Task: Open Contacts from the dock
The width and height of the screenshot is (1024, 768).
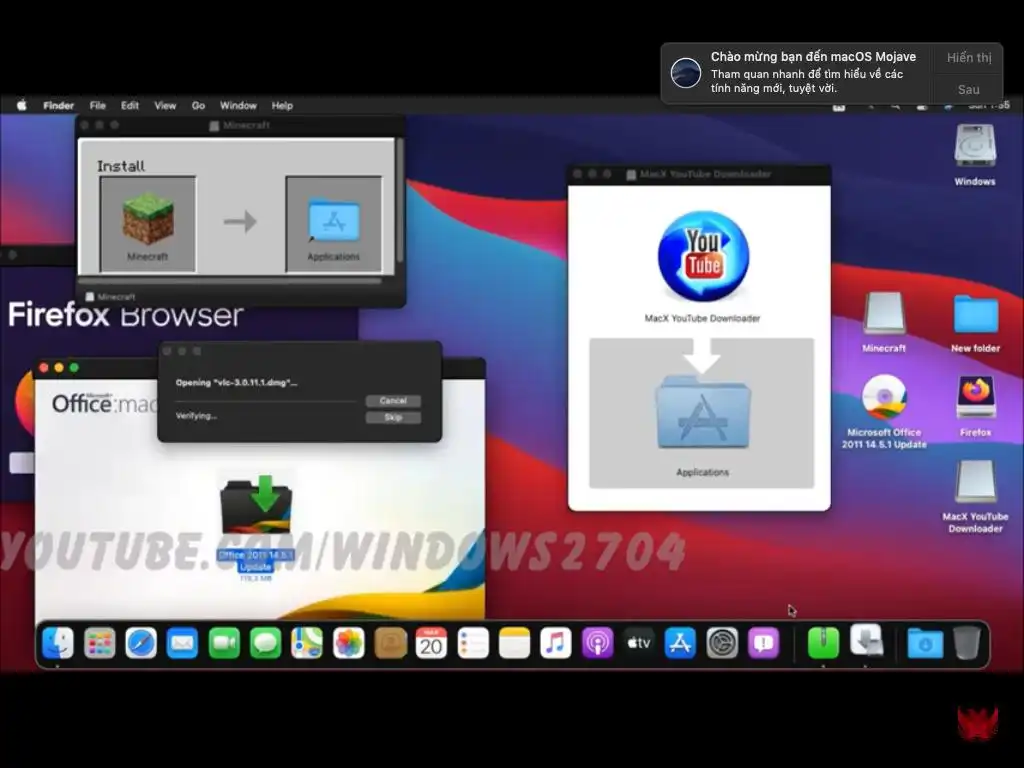Action: click(391, 643)
